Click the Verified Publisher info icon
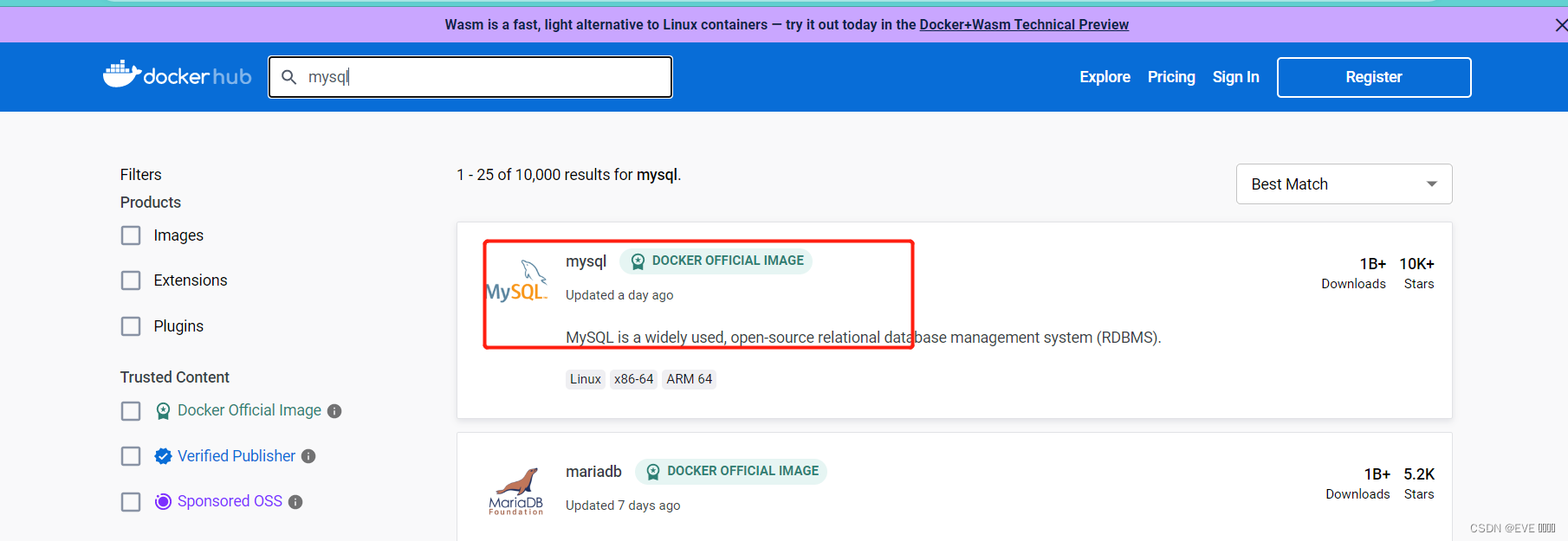 [x=308, y=456]
